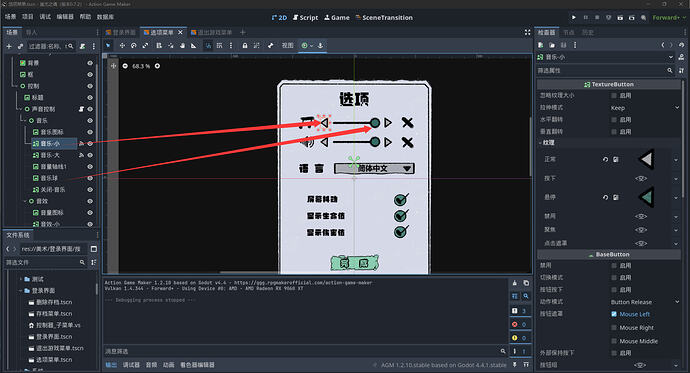The image size is (690, 373).
Task: Open script attached to 声音控制 node
Action: 81,109
